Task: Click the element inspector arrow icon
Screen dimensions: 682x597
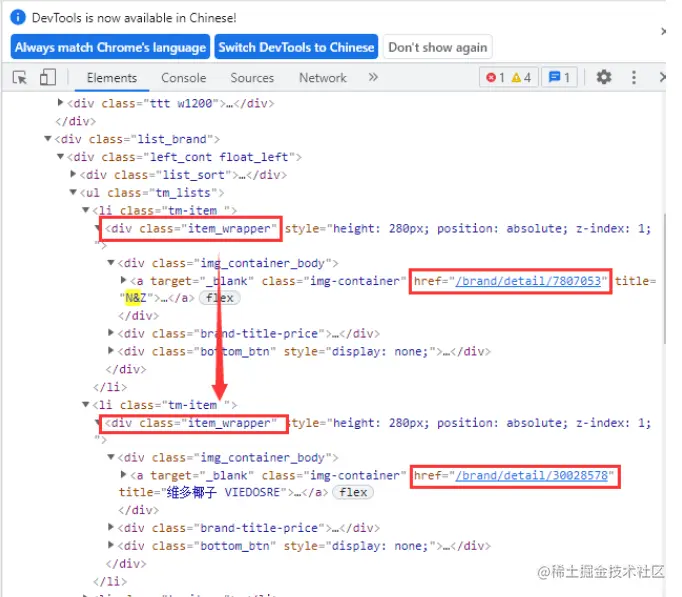Action: click(x=20, y=78)
